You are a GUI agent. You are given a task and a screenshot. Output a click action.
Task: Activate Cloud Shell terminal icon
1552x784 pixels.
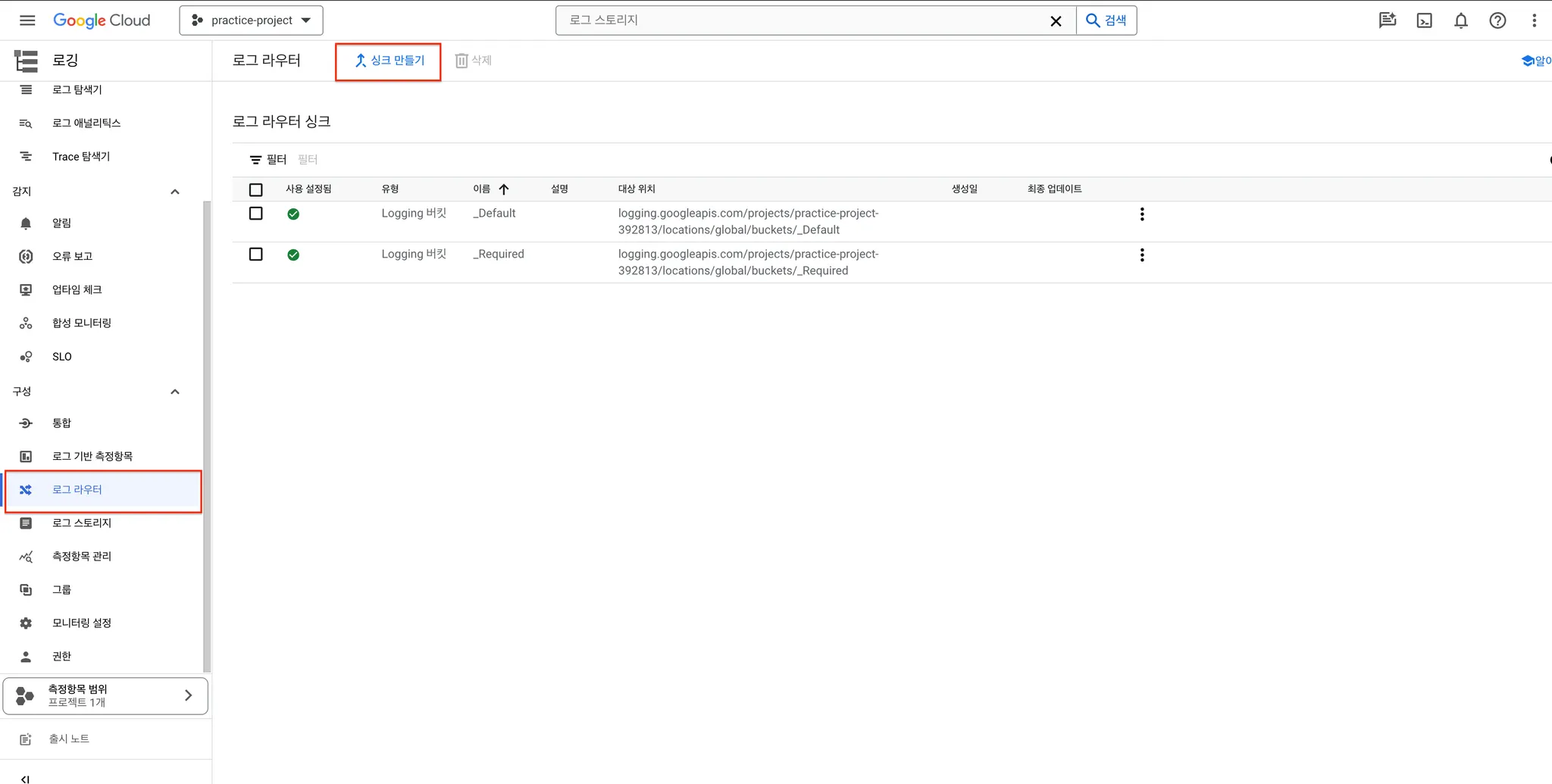pyautogui.click(x=1425, y=20)
